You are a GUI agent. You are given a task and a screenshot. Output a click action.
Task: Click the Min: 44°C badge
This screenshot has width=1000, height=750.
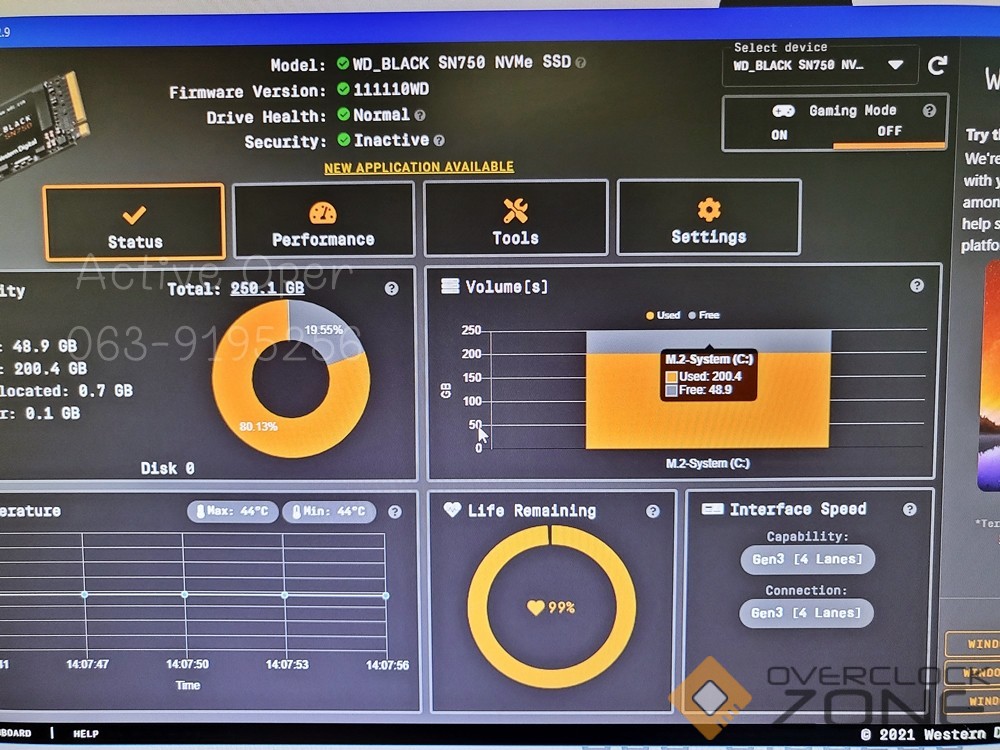click(x=329, y=511)
